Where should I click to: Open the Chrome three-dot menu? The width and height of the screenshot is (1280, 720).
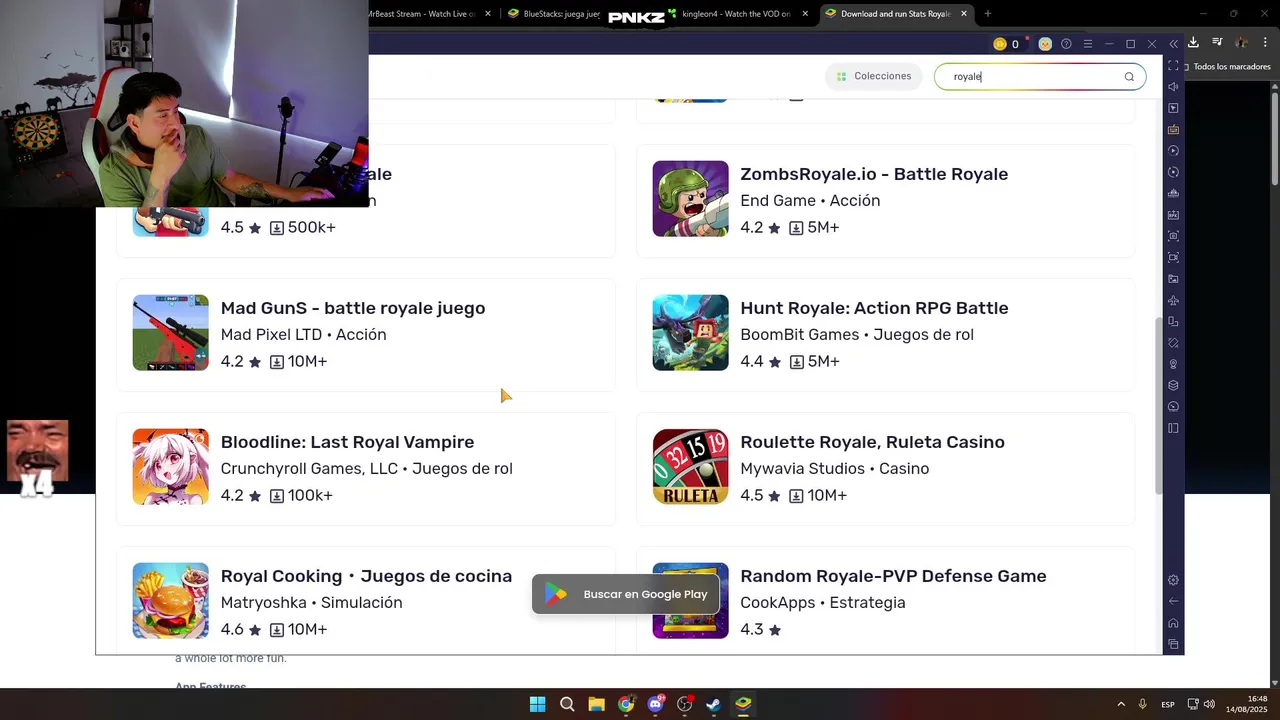1264,42
